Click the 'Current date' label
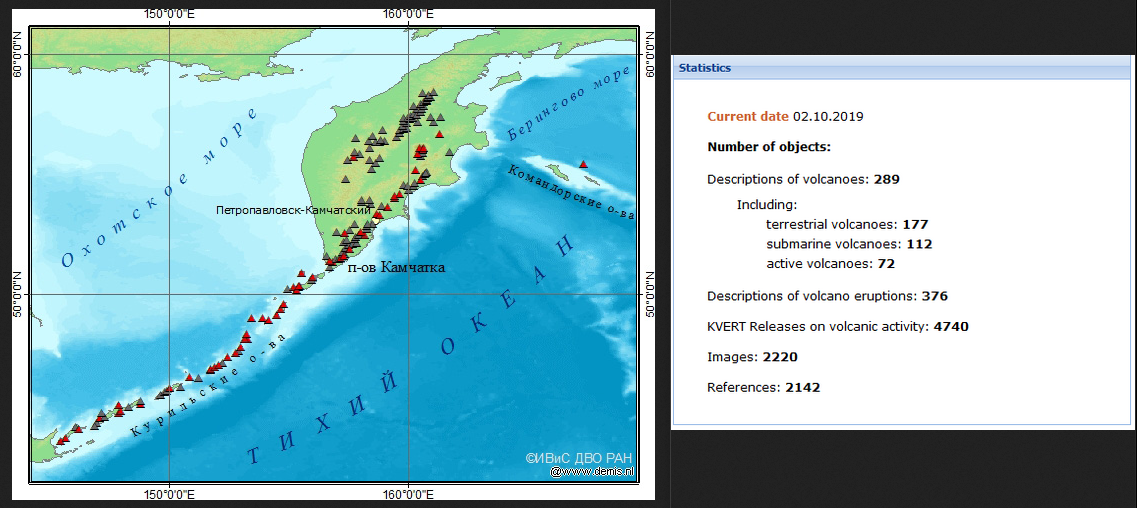 point(748,116)
